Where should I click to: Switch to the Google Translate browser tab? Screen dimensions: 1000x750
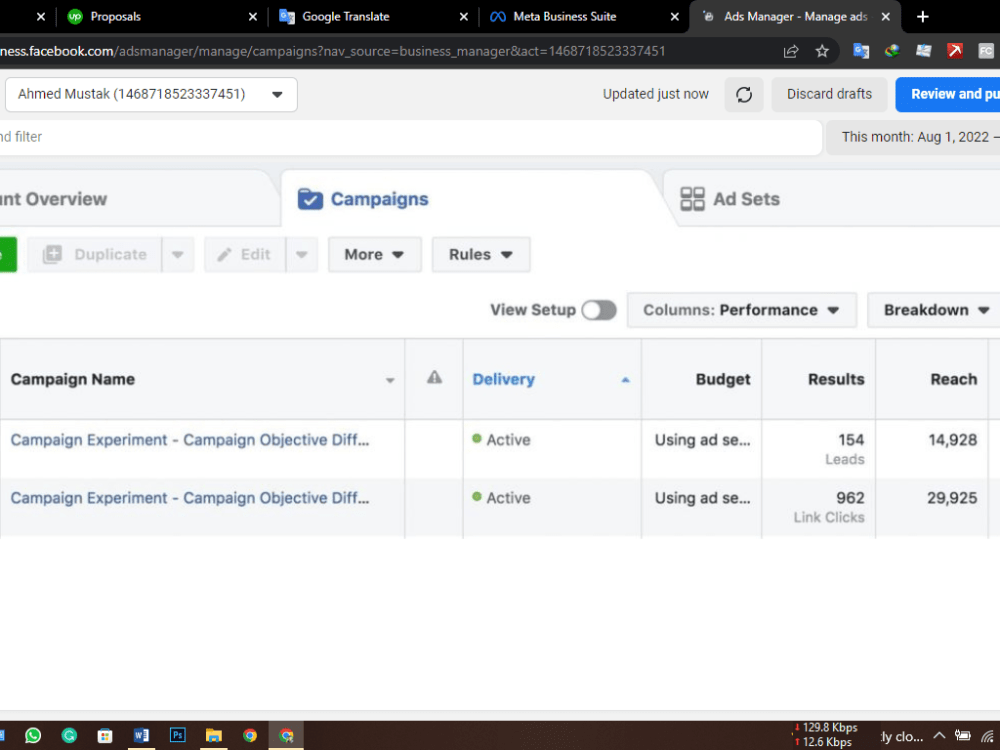tap(373, 17)
